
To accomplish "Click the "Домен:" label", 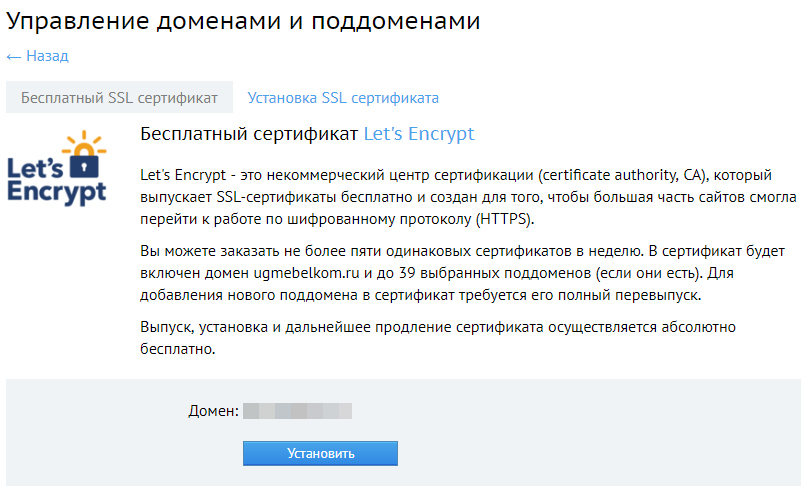I will 213,411.
